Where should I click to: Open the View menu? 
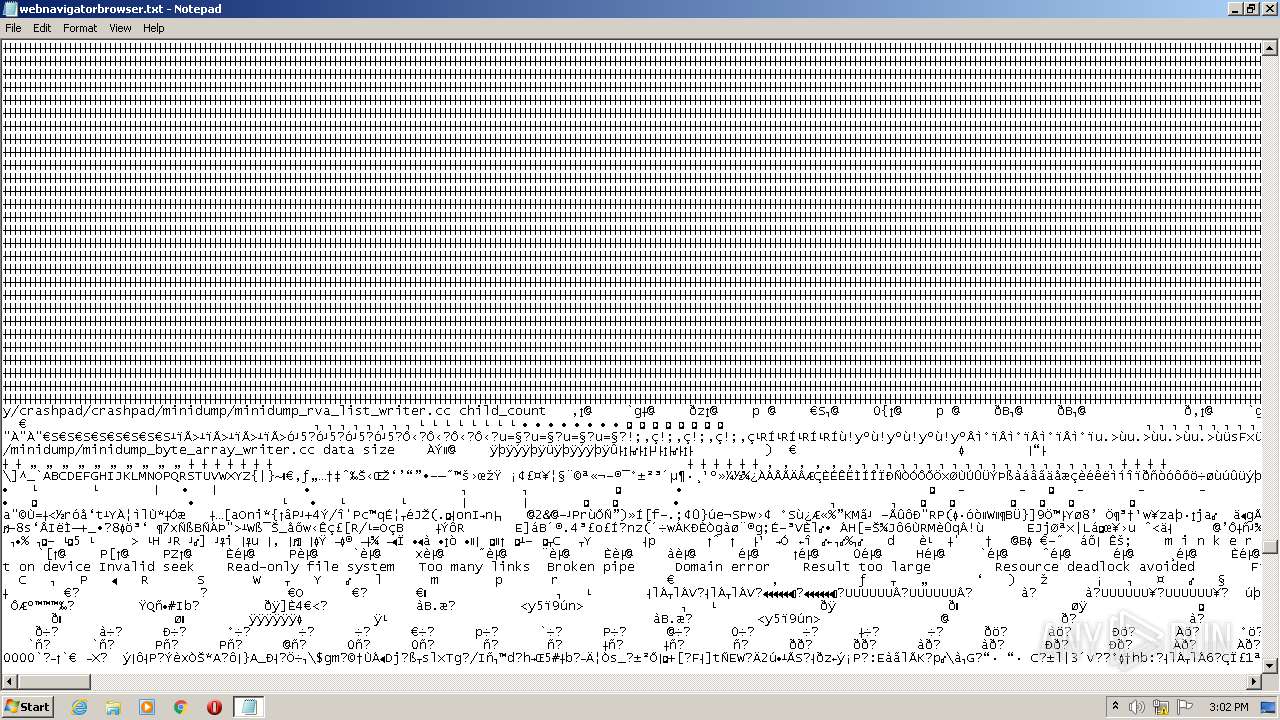[x=120, y=28]
